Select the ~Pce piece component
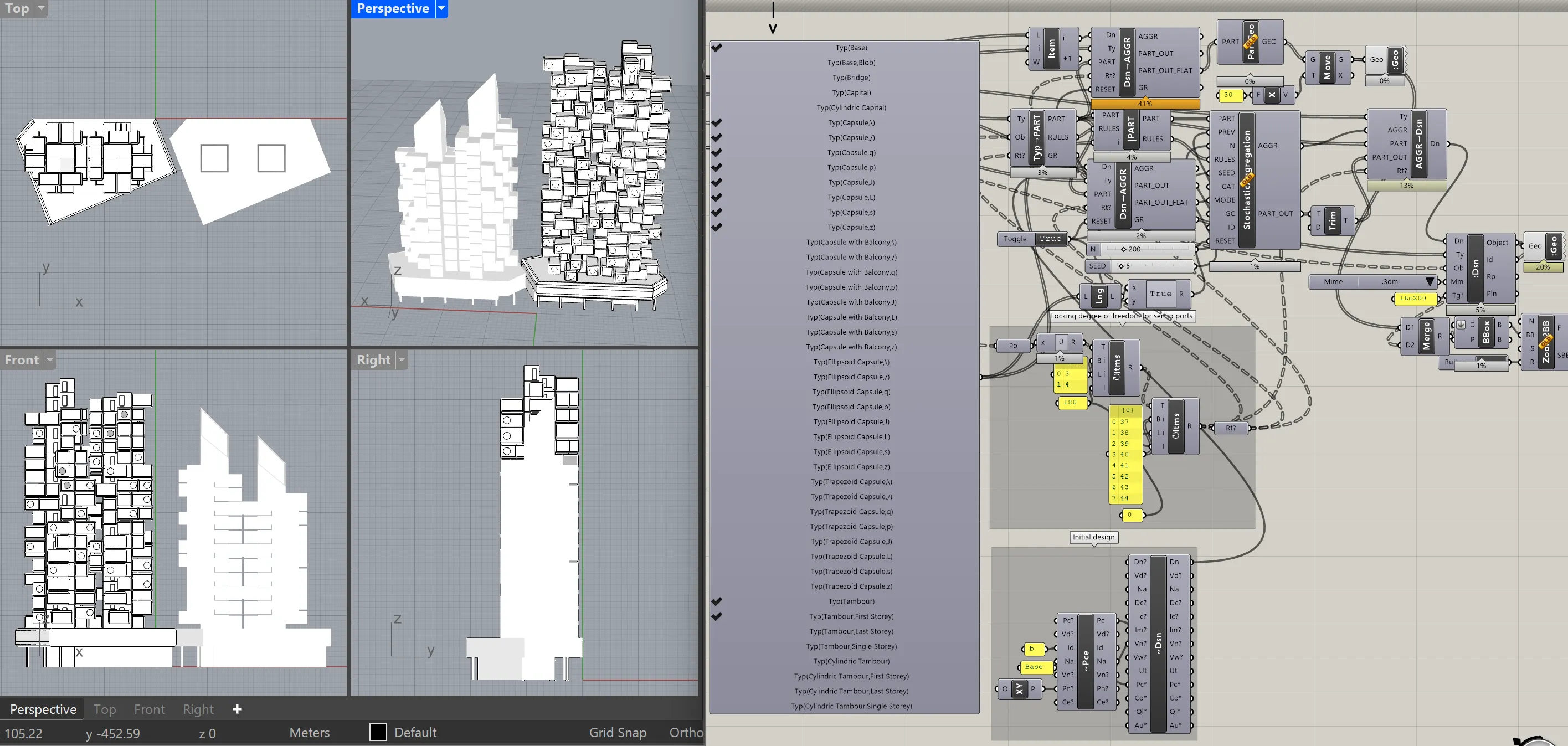The image size is (1568, 746). coord(1086,661)
